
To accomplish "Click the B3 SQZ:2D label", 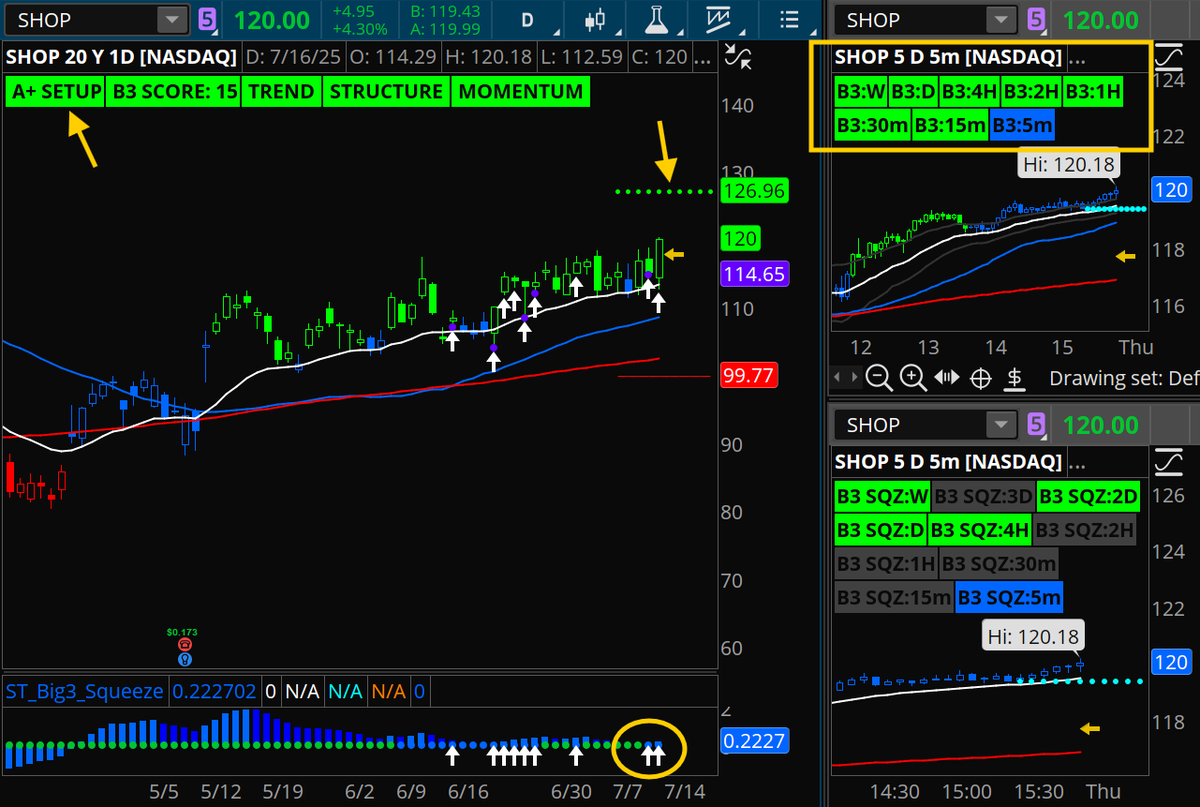I will [1087, 495].
